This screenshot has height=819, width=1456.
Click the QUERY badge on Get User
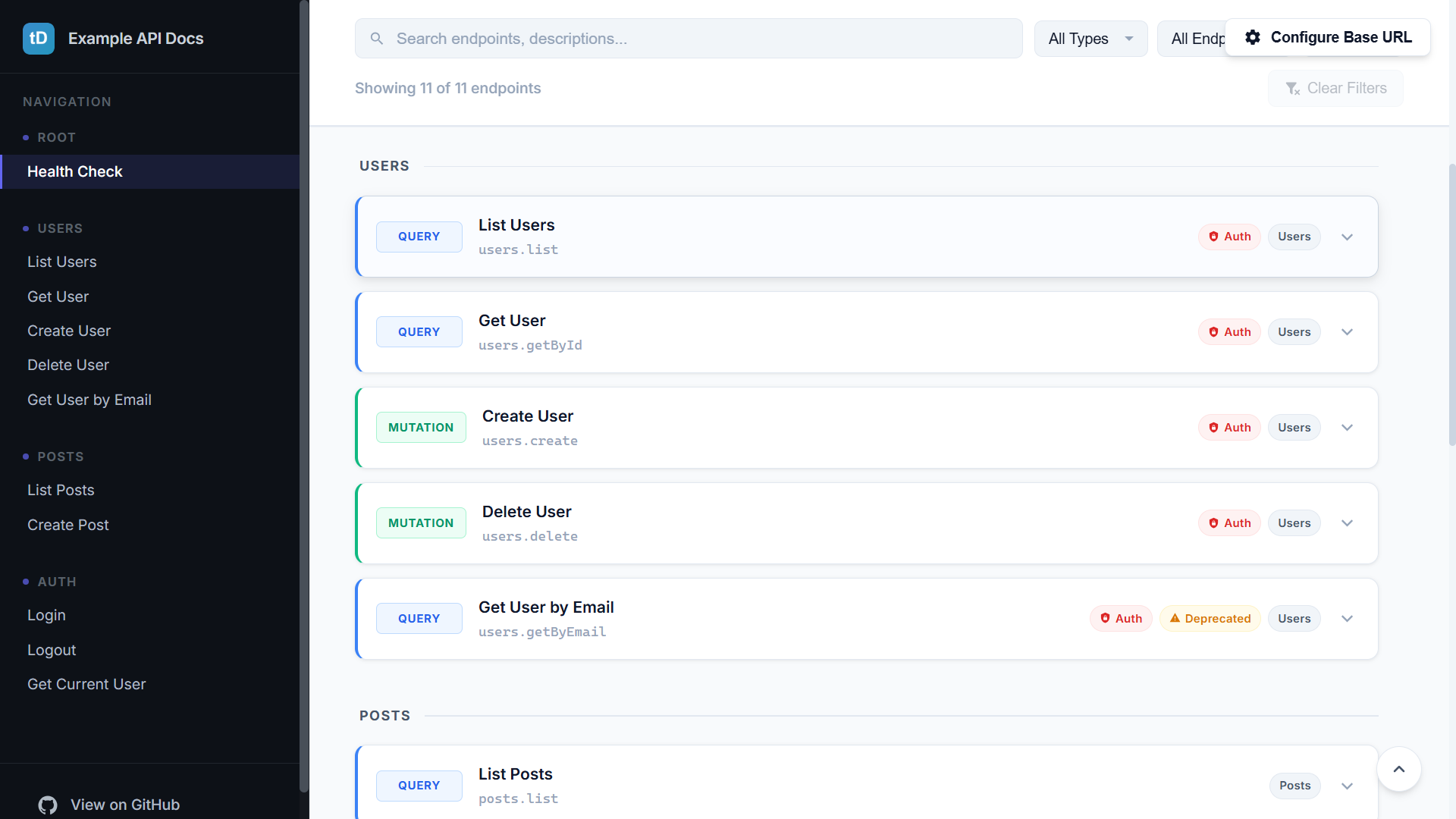tap(419, 332)
